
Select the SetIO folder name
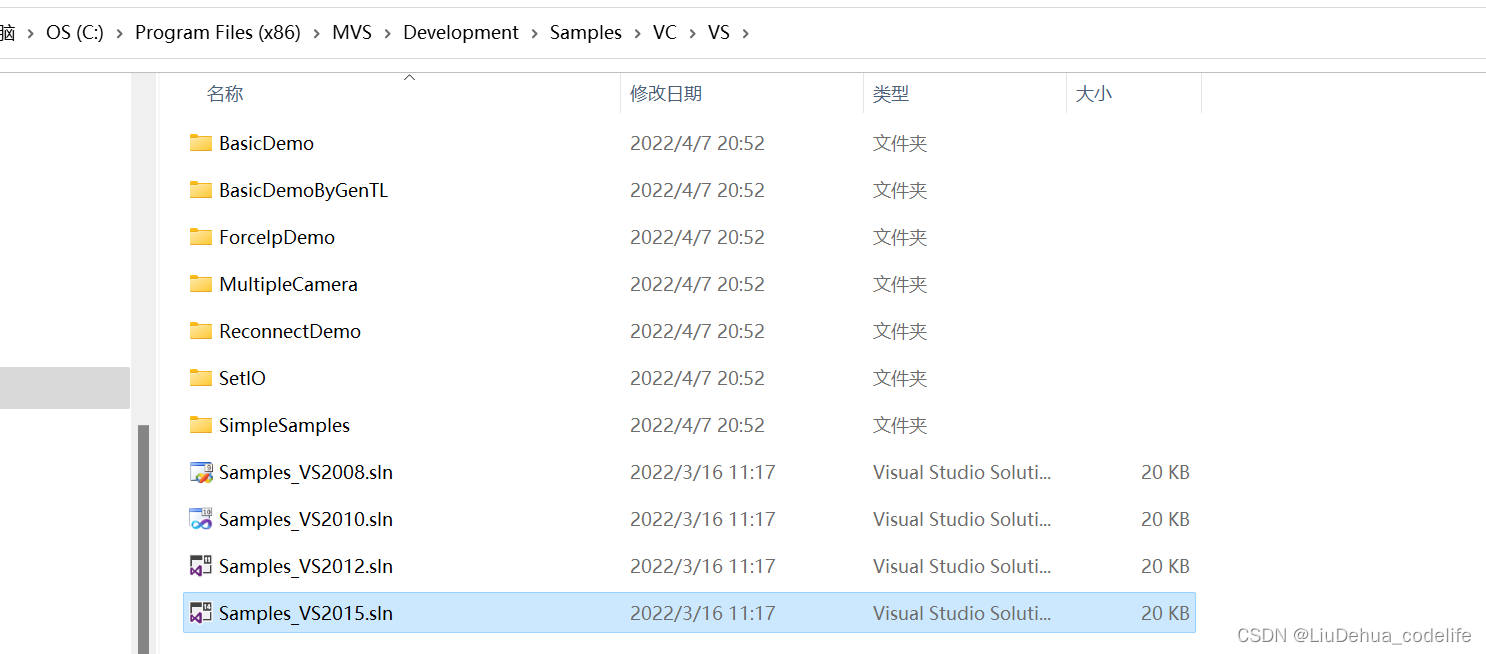tap(242, 378)
